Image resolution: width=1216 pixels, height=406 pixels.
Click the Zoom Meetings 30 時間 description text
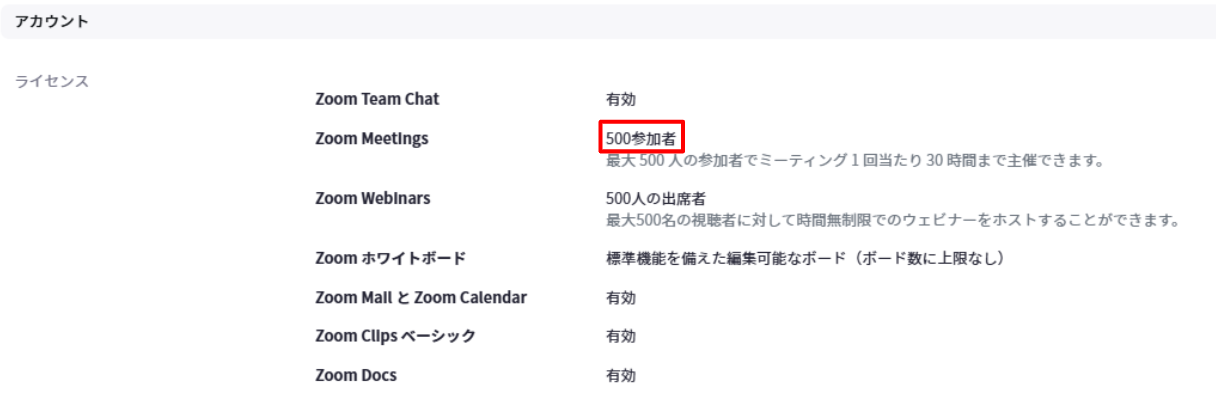coord(854,160)
